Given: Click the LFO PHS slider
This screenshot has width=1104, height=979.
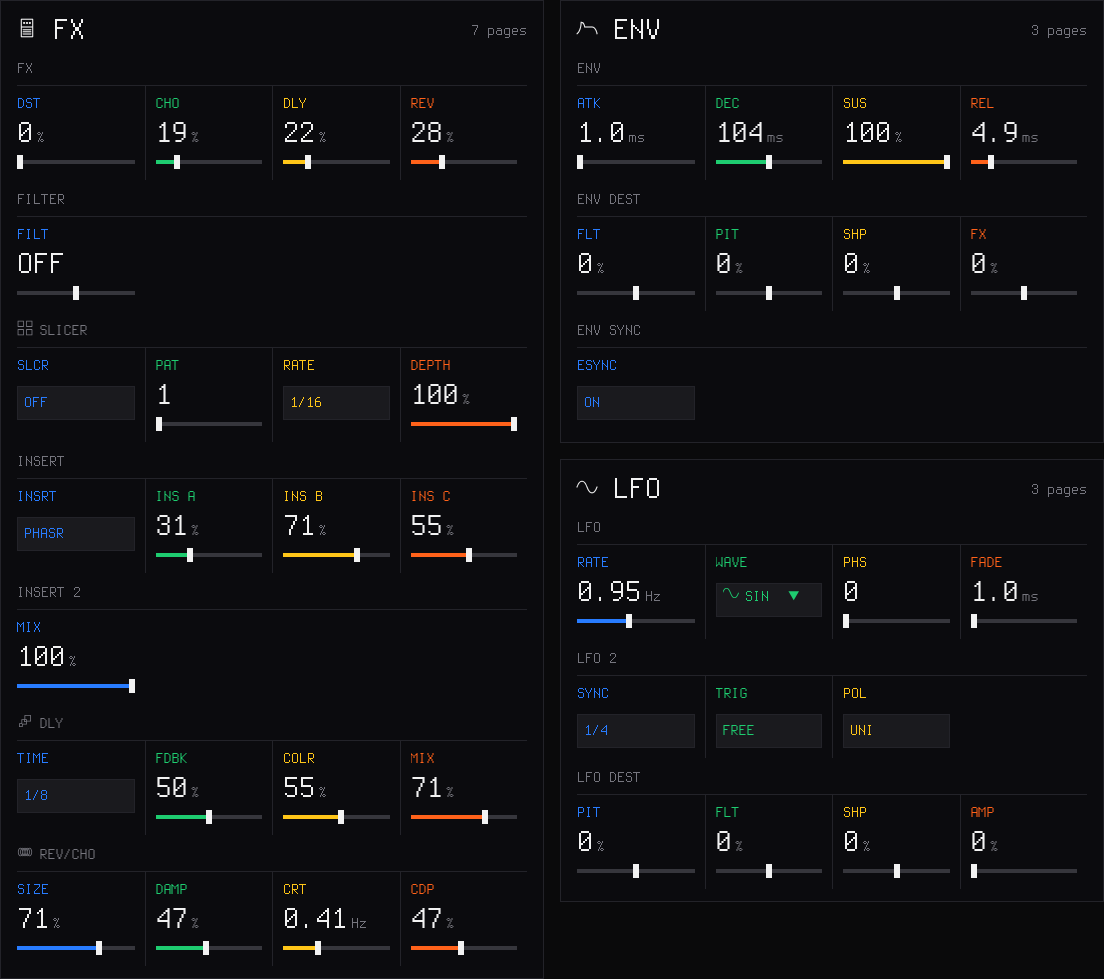Looking at the screenshot, I should coord(896,621).
